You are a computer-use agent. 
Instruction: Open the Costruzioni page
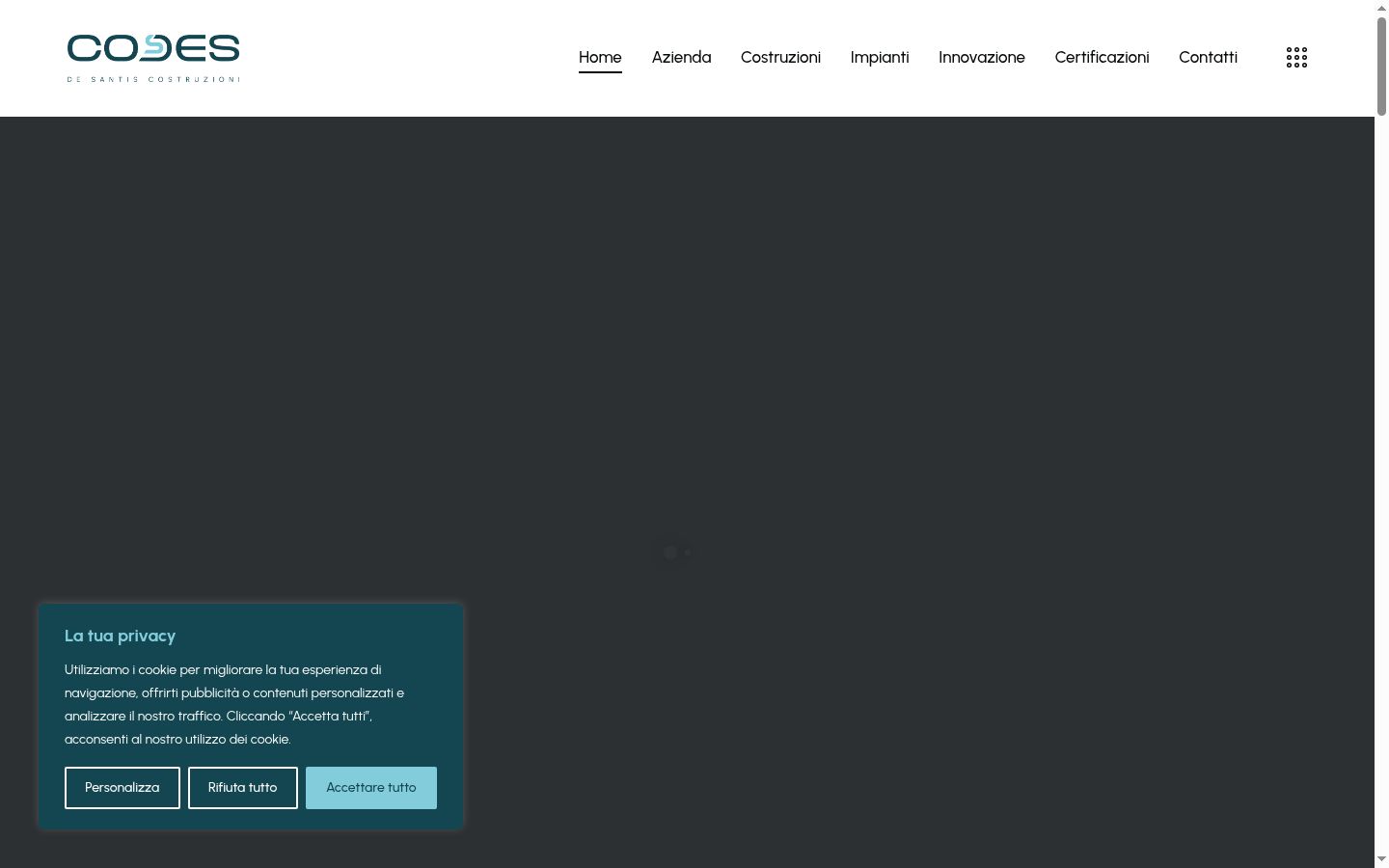pyautogui.click(x=780, y=58)
